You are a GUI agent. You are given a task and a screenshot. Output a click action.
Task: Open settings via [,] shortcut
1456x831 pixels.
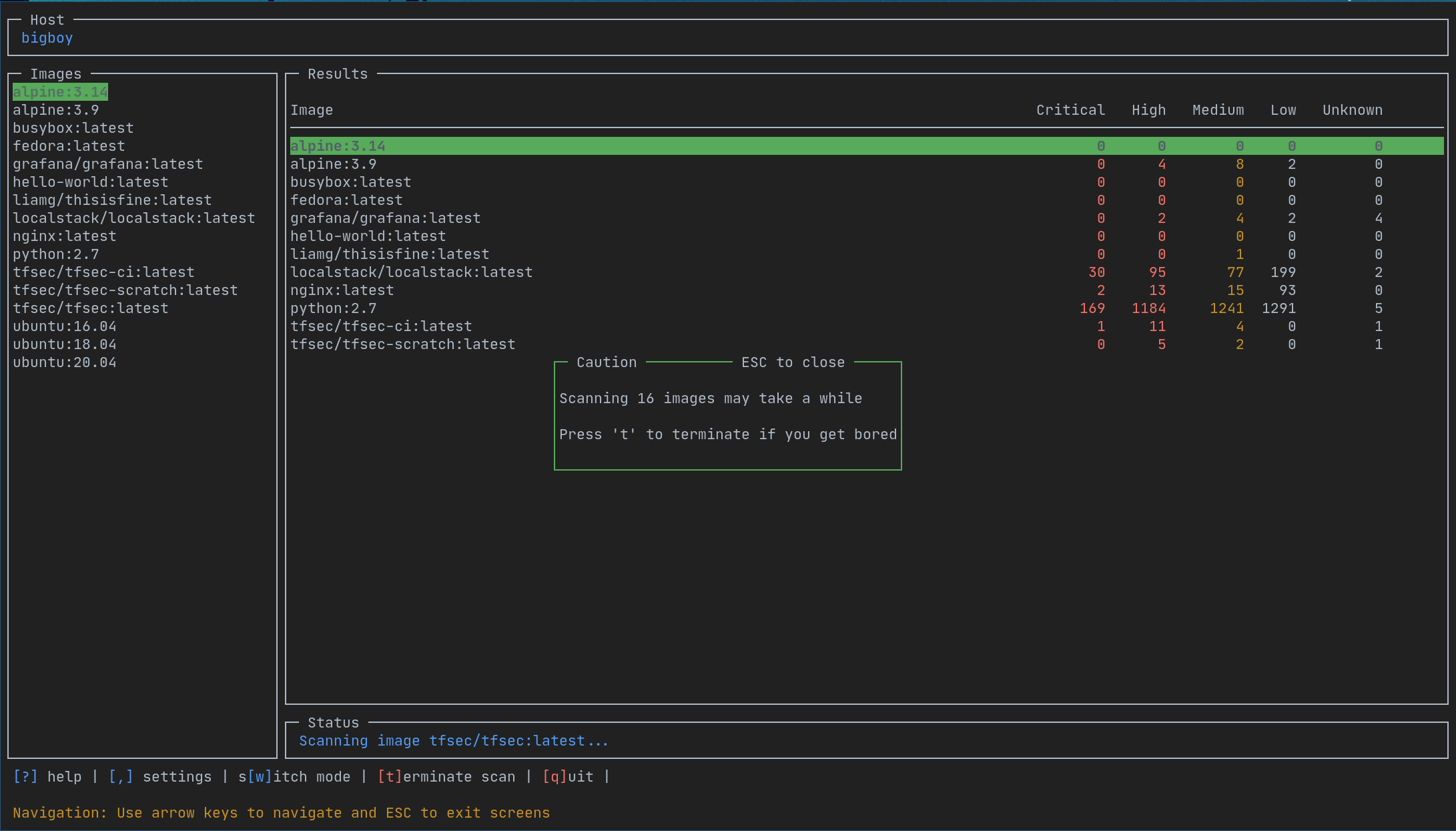[160, 777]
